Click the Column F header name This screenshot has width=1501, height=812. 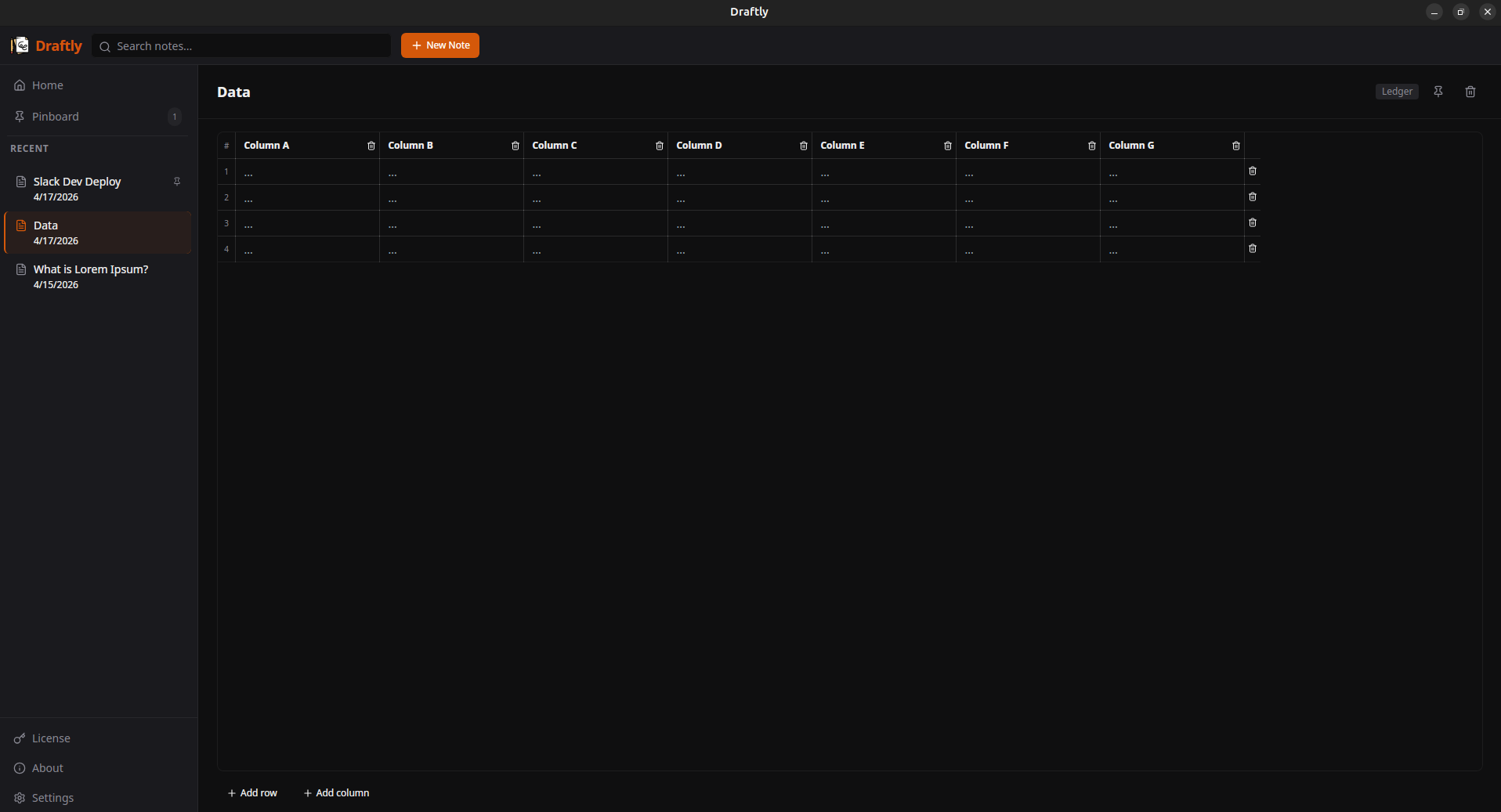(986, 146)
